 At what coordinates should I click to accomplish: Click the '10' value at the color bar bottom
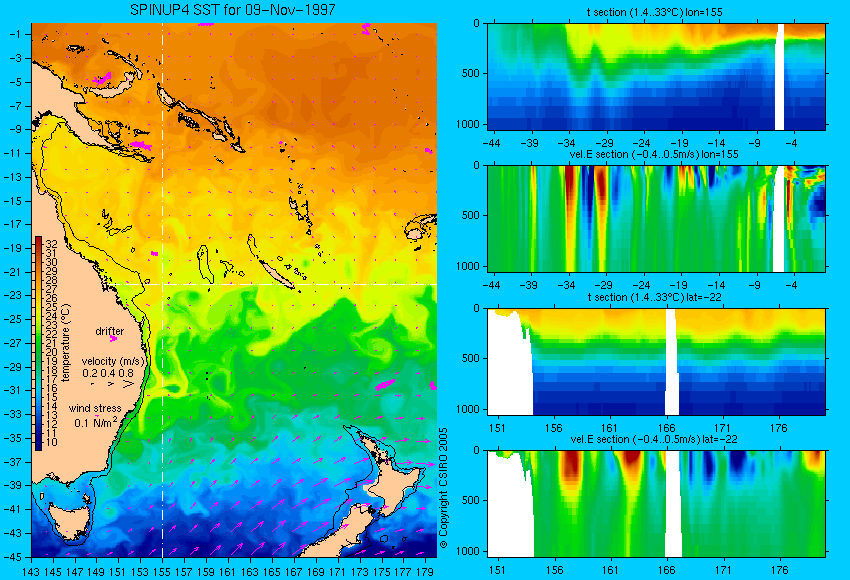[51, 443]
